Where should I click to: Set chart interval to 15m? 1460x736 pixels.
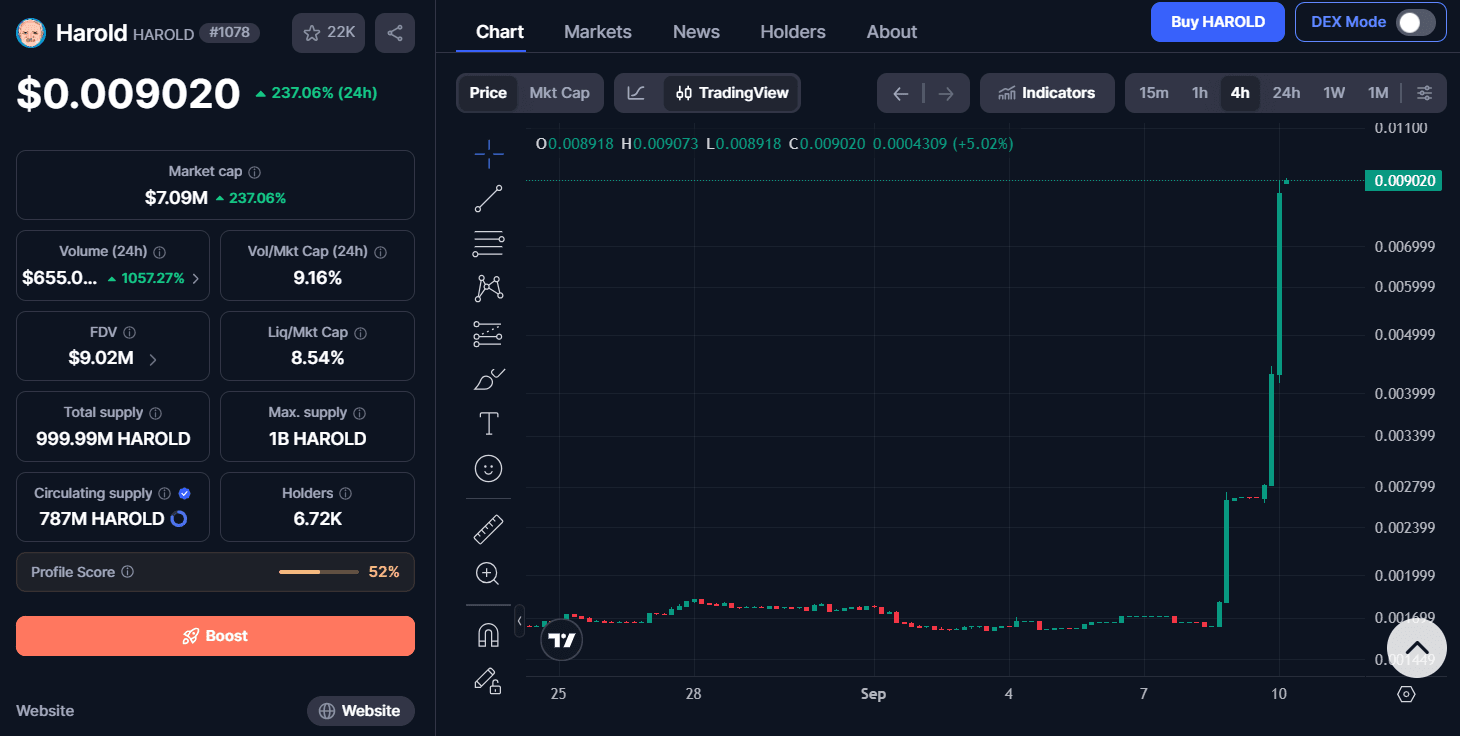[x=1154, y=93]
